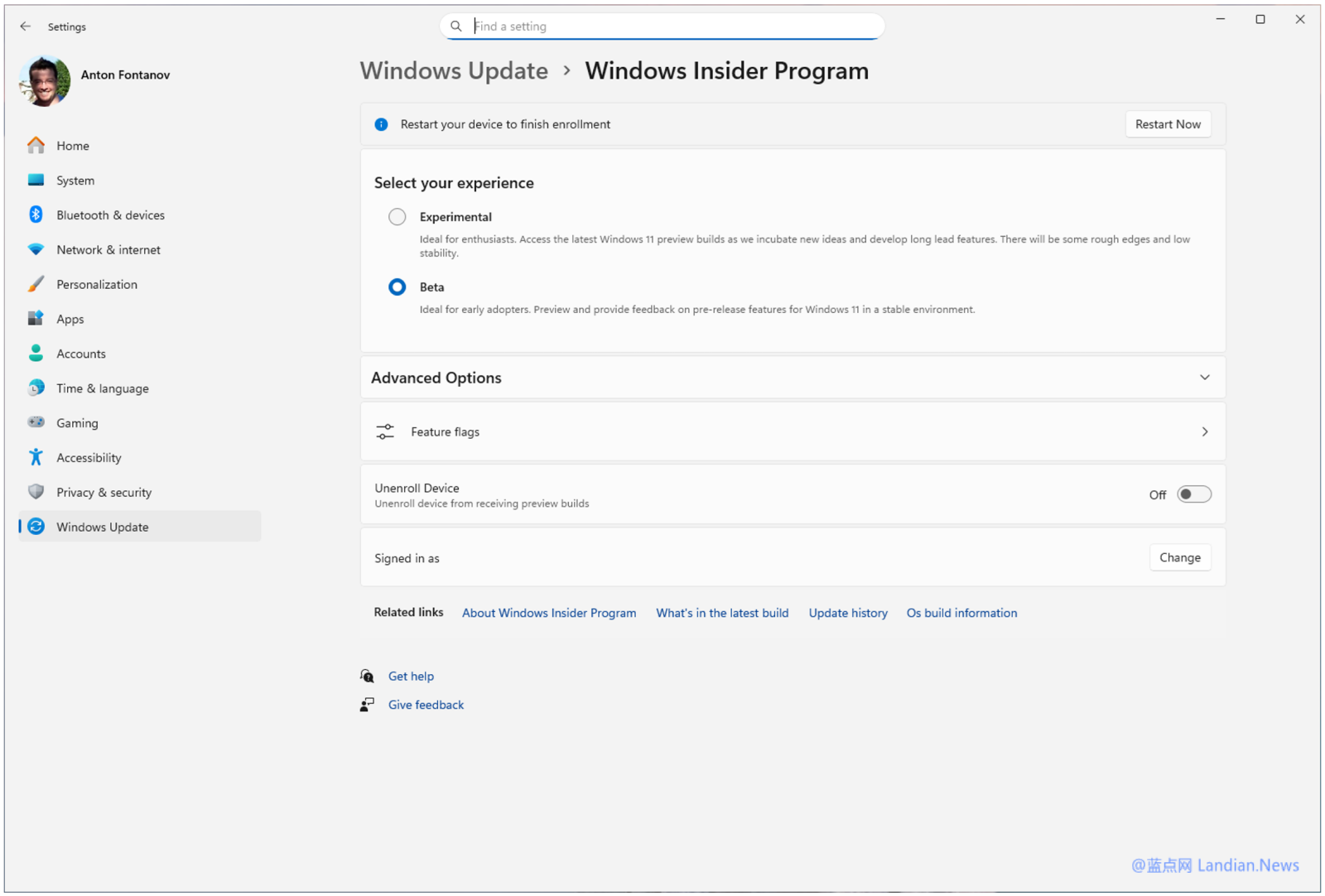1325x896 pixels.
Task: Open About Windows Insider Program link
Action: (x=549, y=613)
